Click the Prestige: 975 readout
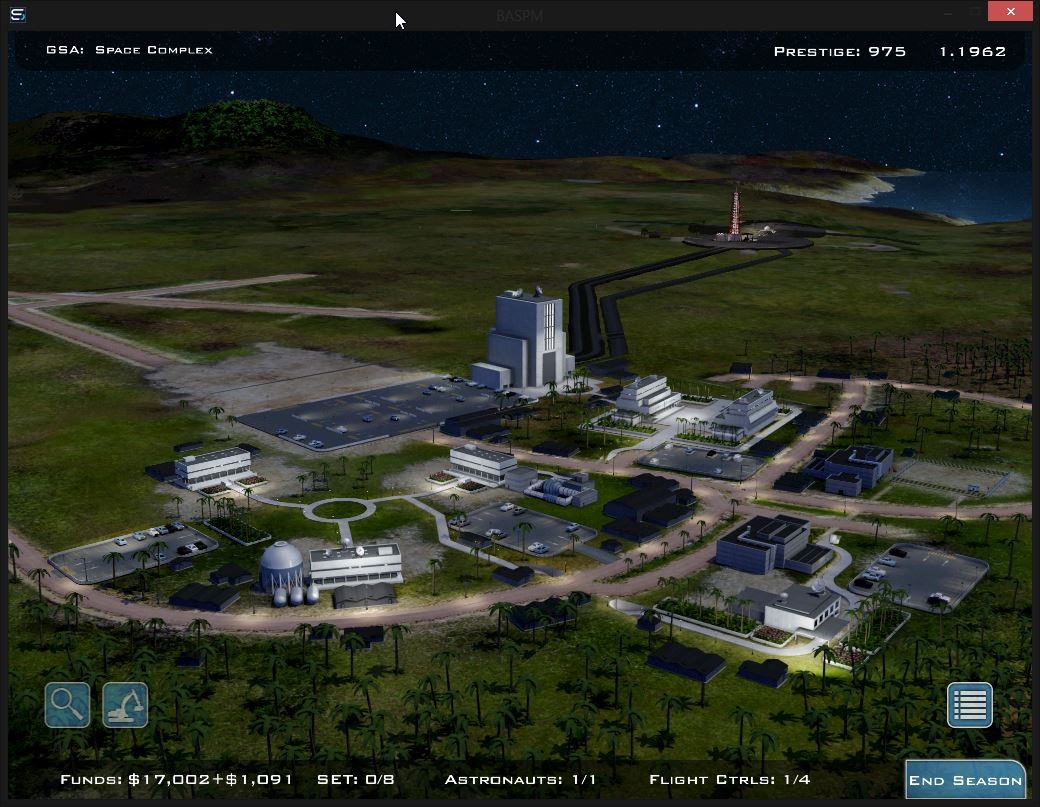Screen dimensions: 1040x807 point(840,52)
